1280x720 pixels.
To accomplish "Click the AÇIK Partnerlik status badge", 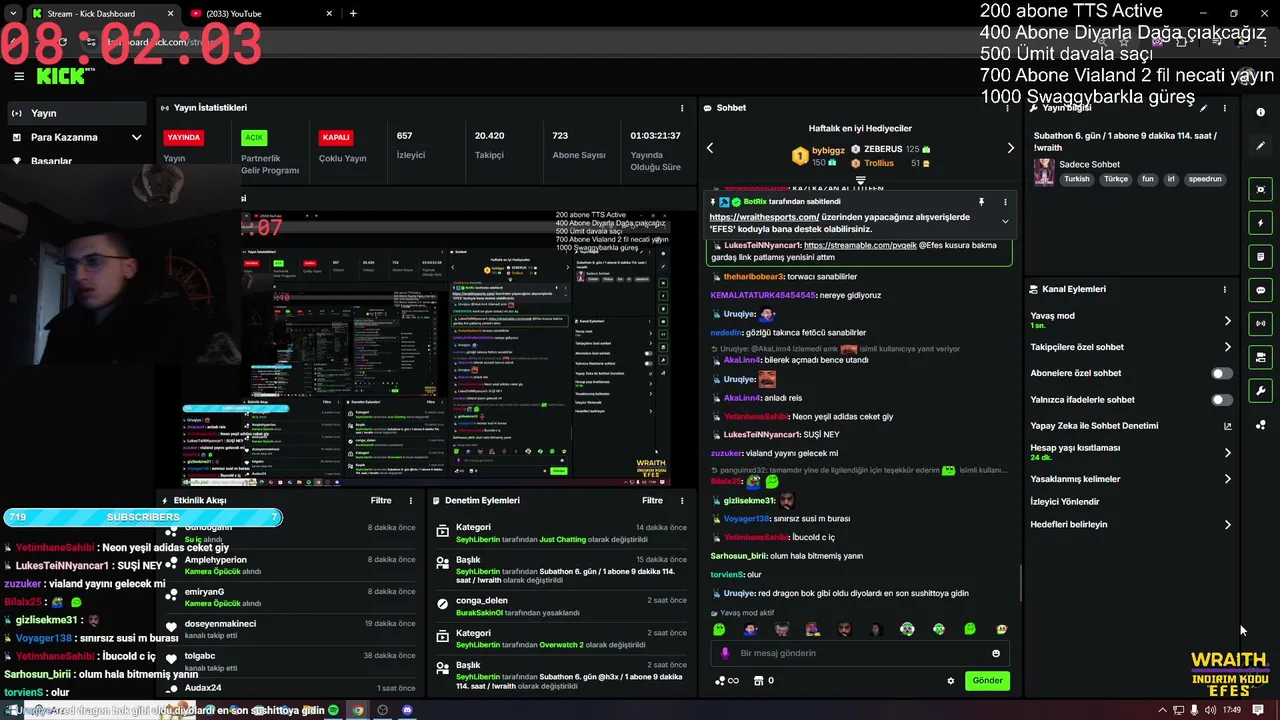I will pos(254,138).
